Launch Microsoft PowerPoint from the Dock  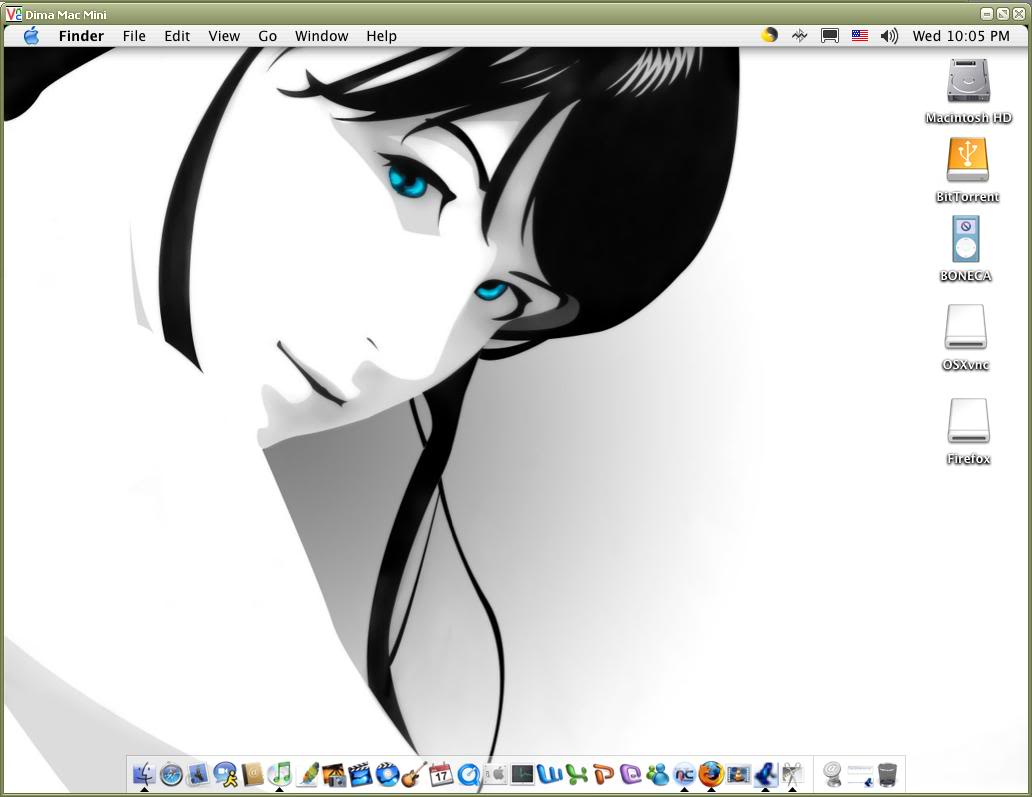point(604,774)
